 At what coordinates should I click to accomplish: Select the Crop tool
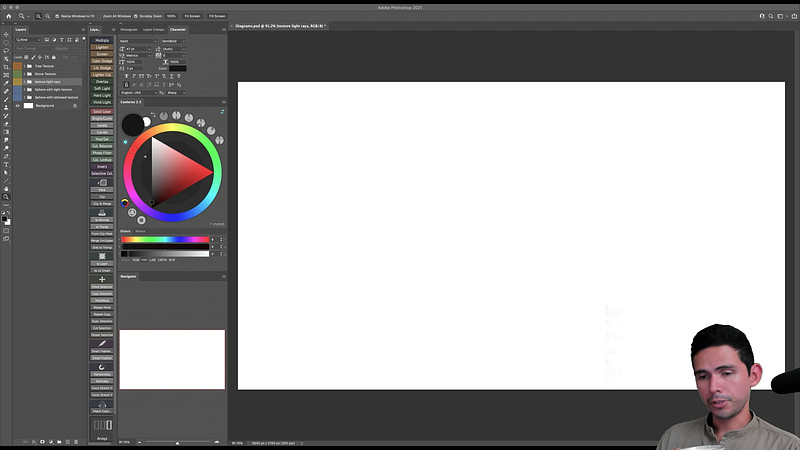tap(6, 67)
